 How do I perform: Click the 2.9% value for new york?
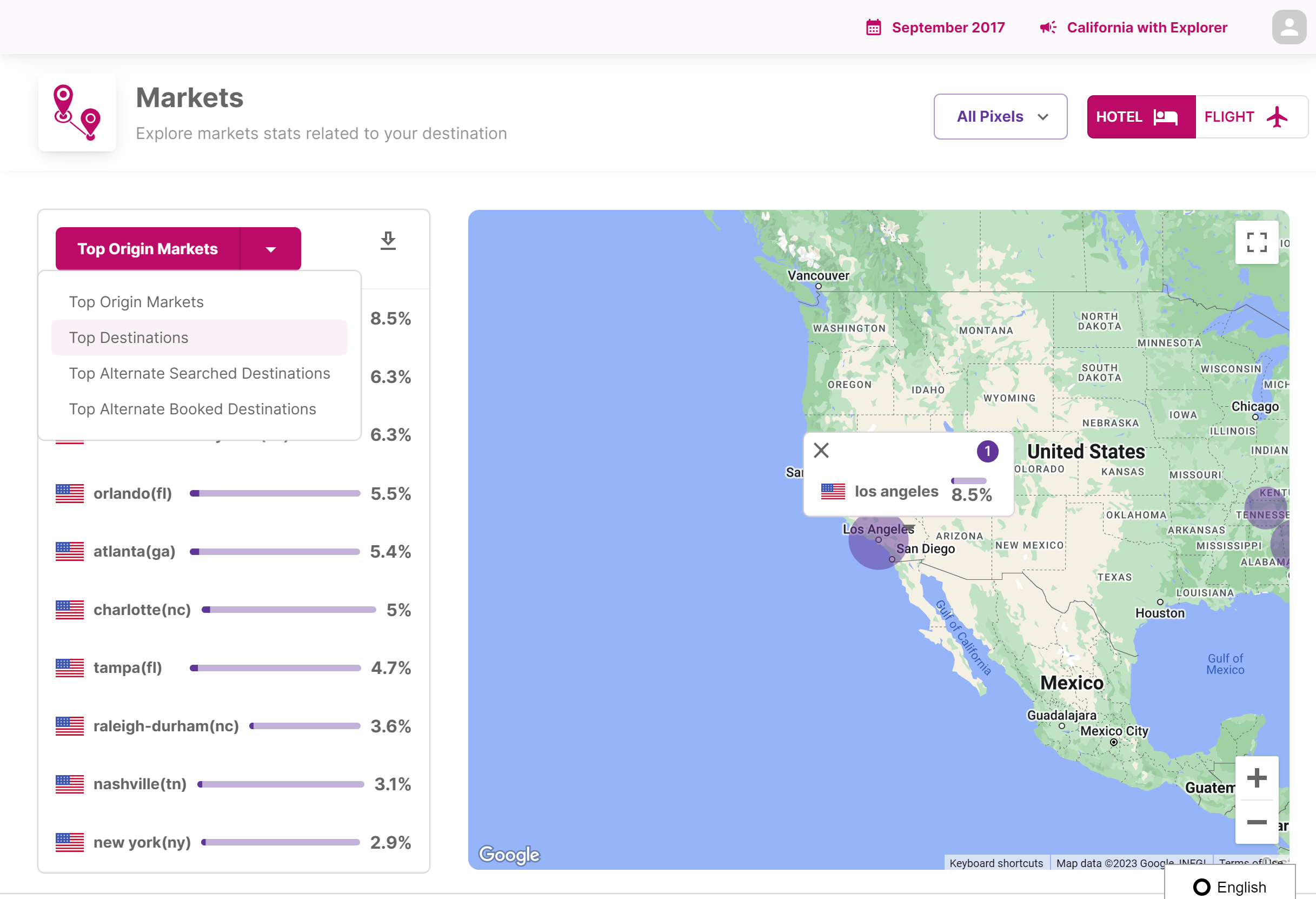pos(391,842)
